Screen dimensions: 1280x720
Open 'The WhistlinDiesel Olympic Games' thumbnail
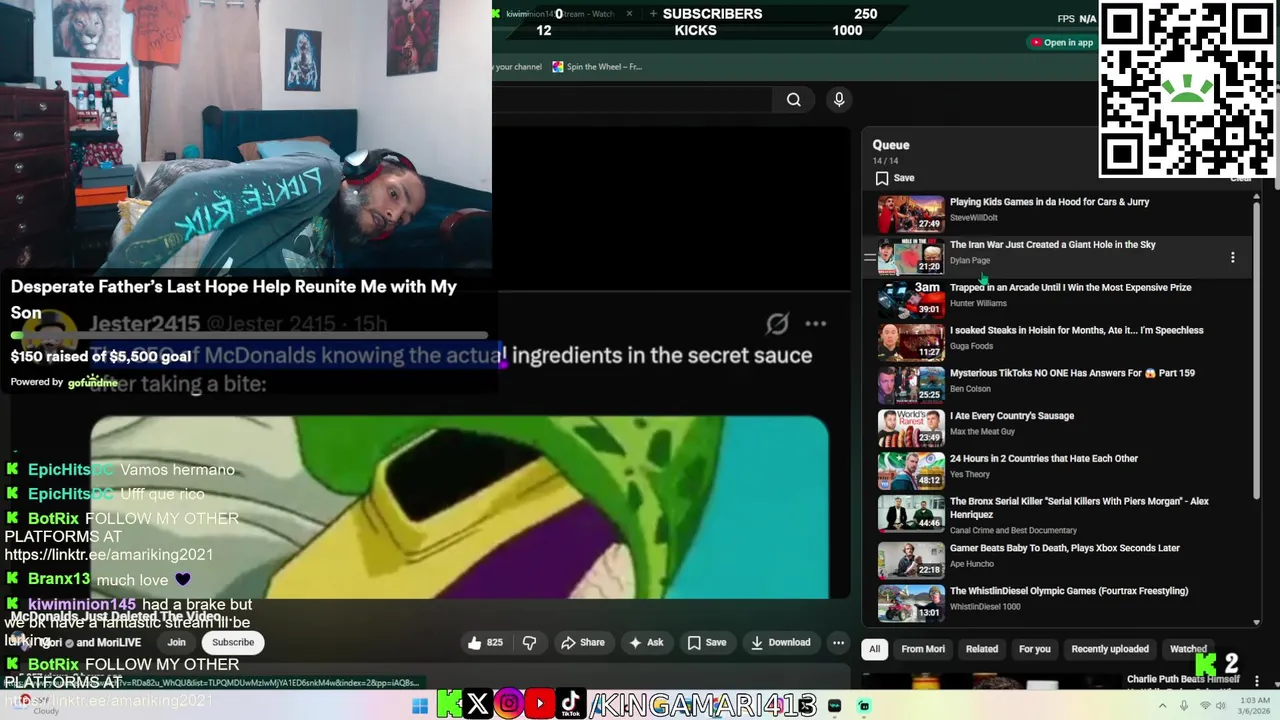tap(911, 603)
